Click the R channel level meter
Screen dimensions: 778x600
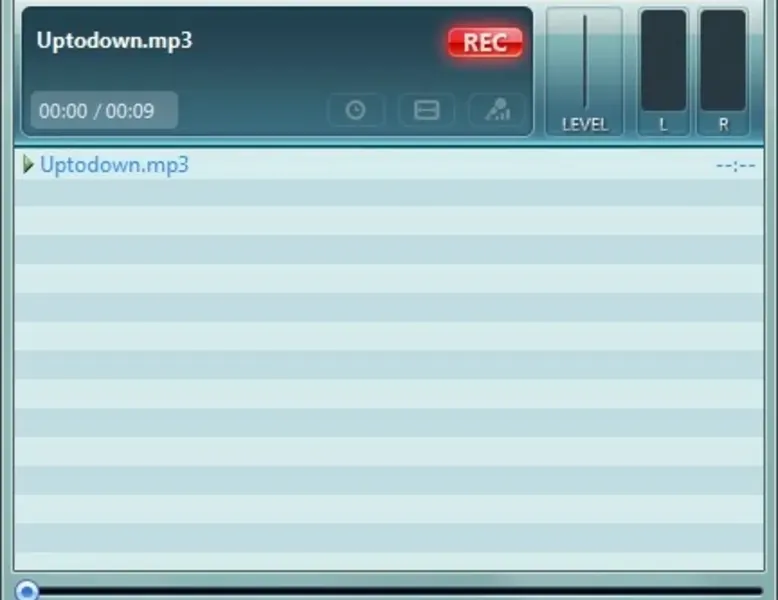click(x=723, y=60)
